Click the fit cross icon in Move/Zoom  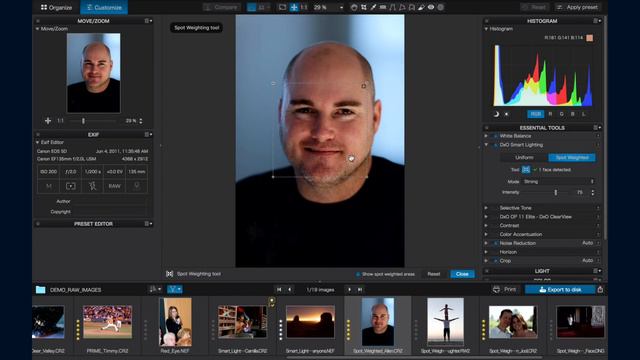tap(48, 121)
